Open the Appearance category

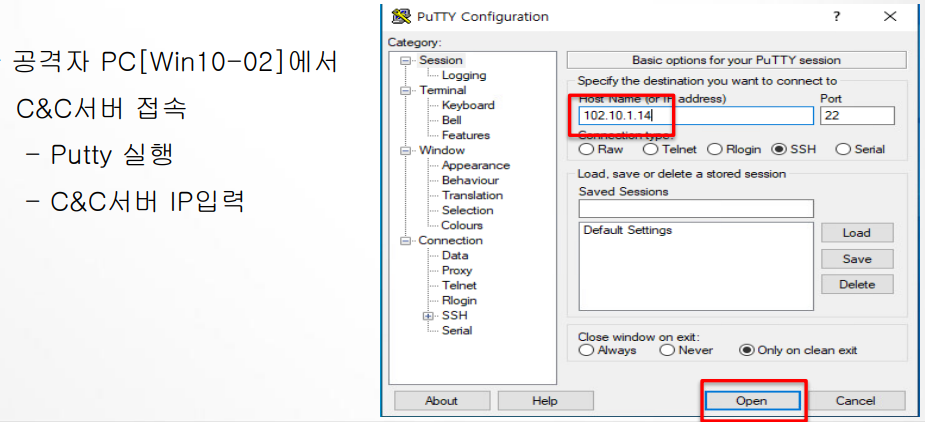tap(475, 165)
